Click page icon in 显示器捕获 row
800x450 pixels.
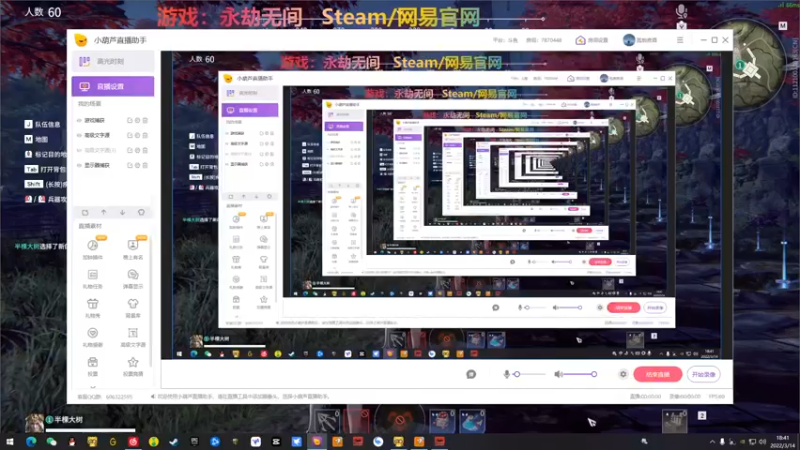[130, 165]
